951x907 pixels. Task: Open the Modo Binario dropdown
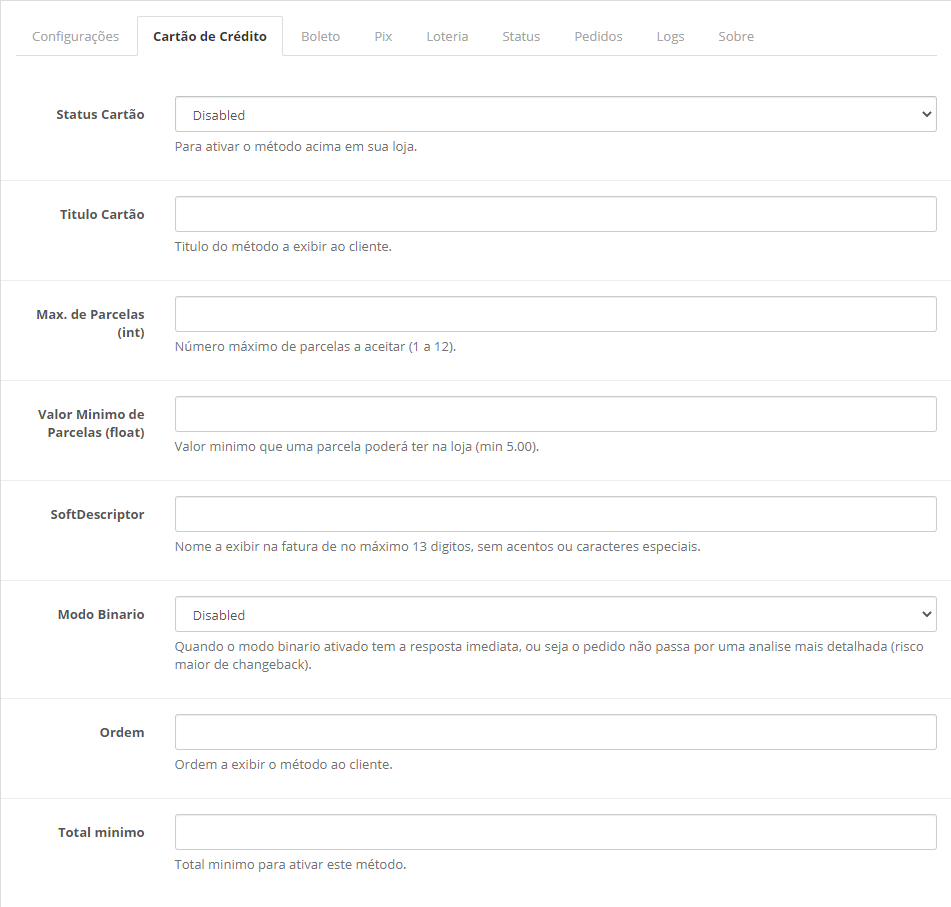pyautogui.click(x=555, y=615)
